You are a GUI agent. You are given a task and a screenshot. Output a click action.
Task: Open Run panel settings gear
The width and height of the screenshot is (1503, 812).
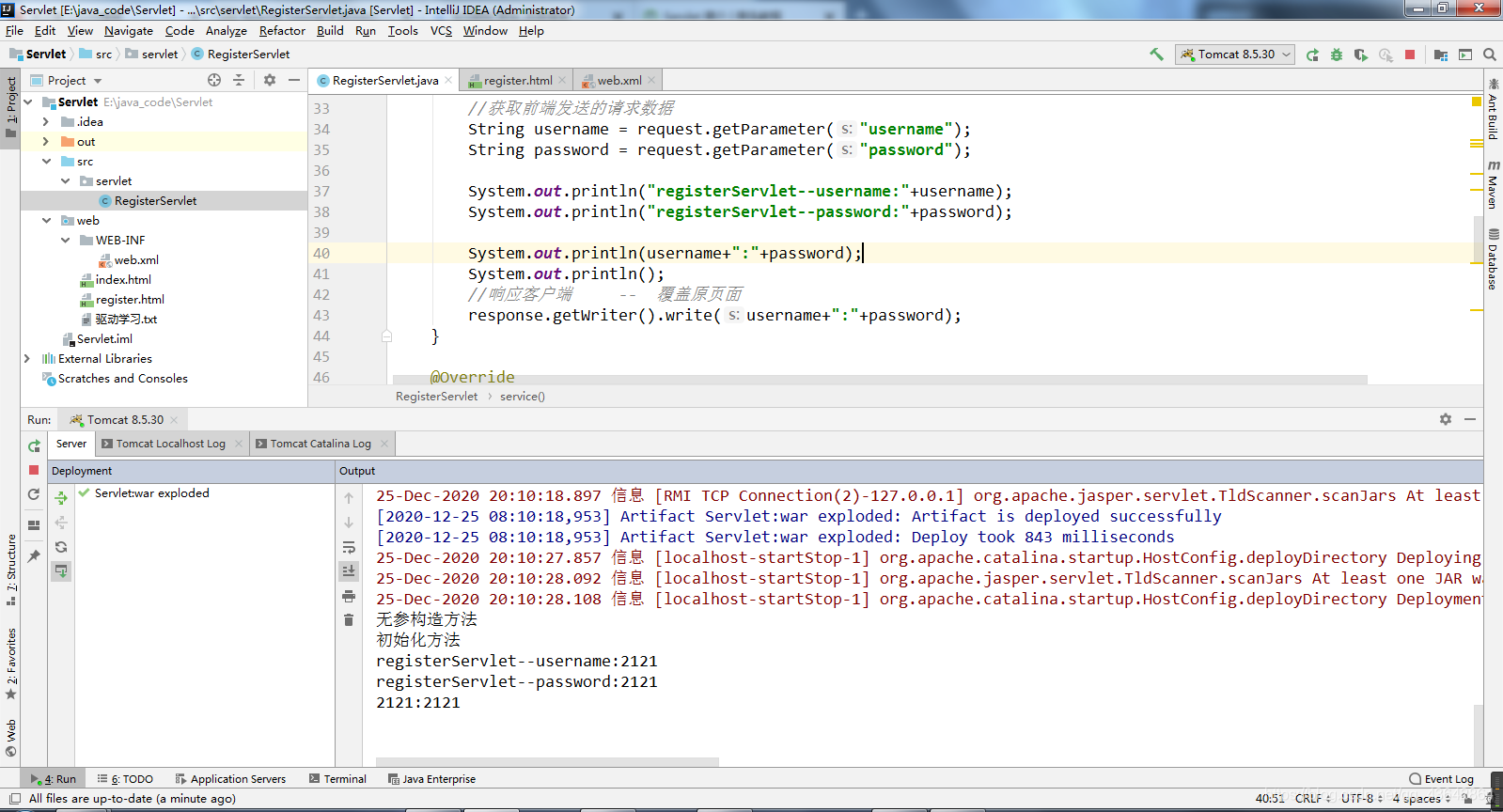(x=1446, y=419)
